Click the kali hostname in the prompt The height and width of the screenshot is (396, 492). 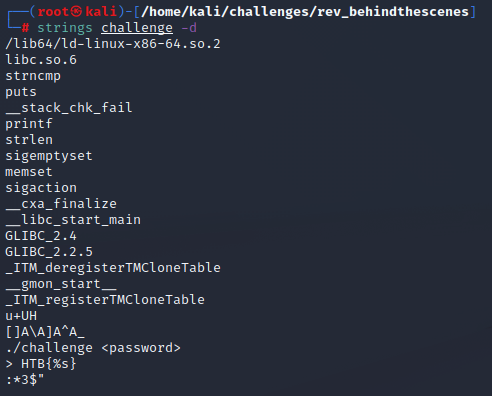[101, 12]
